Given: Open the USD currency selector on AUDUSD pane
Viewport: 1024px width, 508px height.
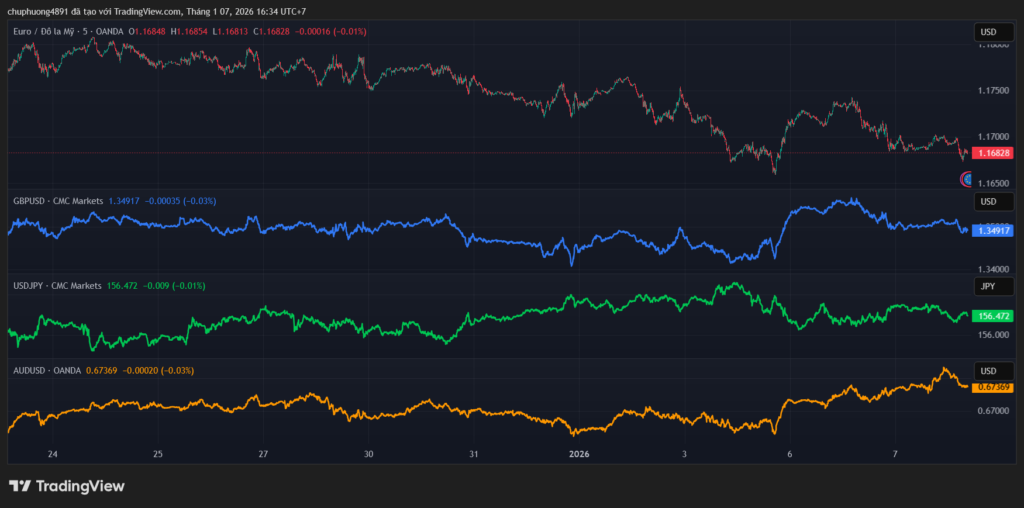Looking at the screenshot, I should click(993, 371).
